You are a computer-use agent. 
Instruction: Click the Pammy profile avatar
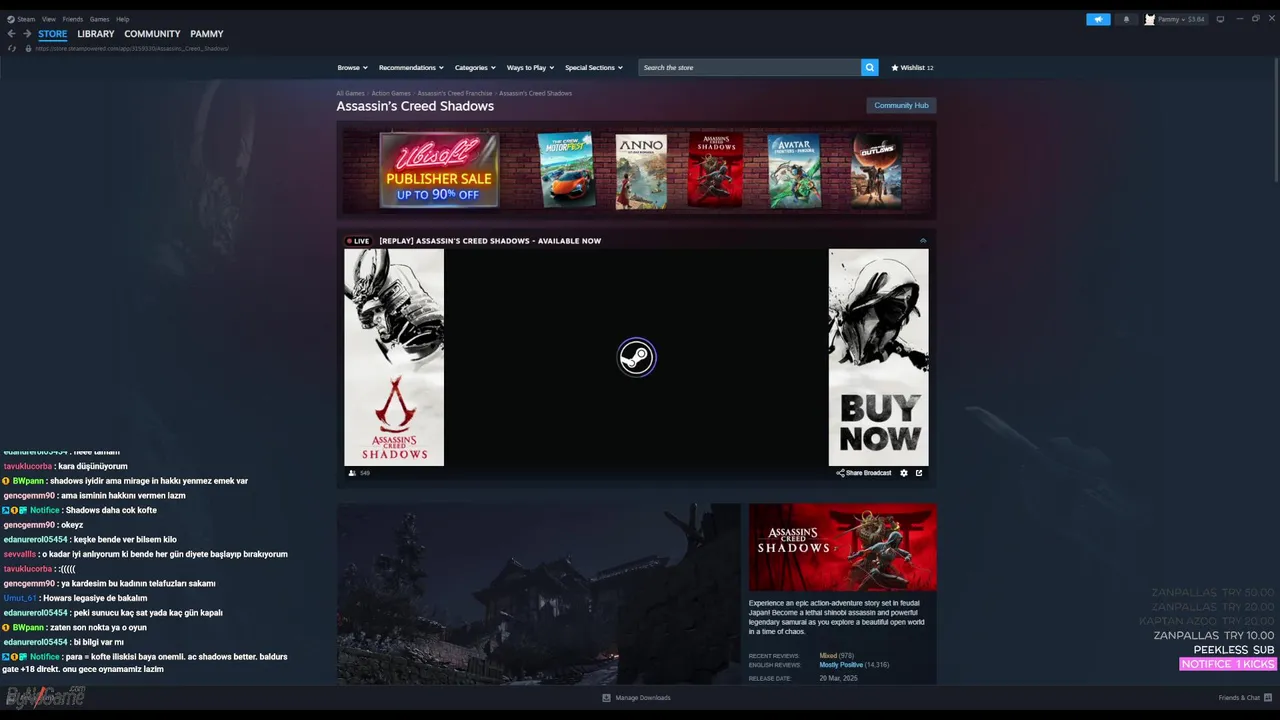pyautogui.click(x=1150, y=19)
